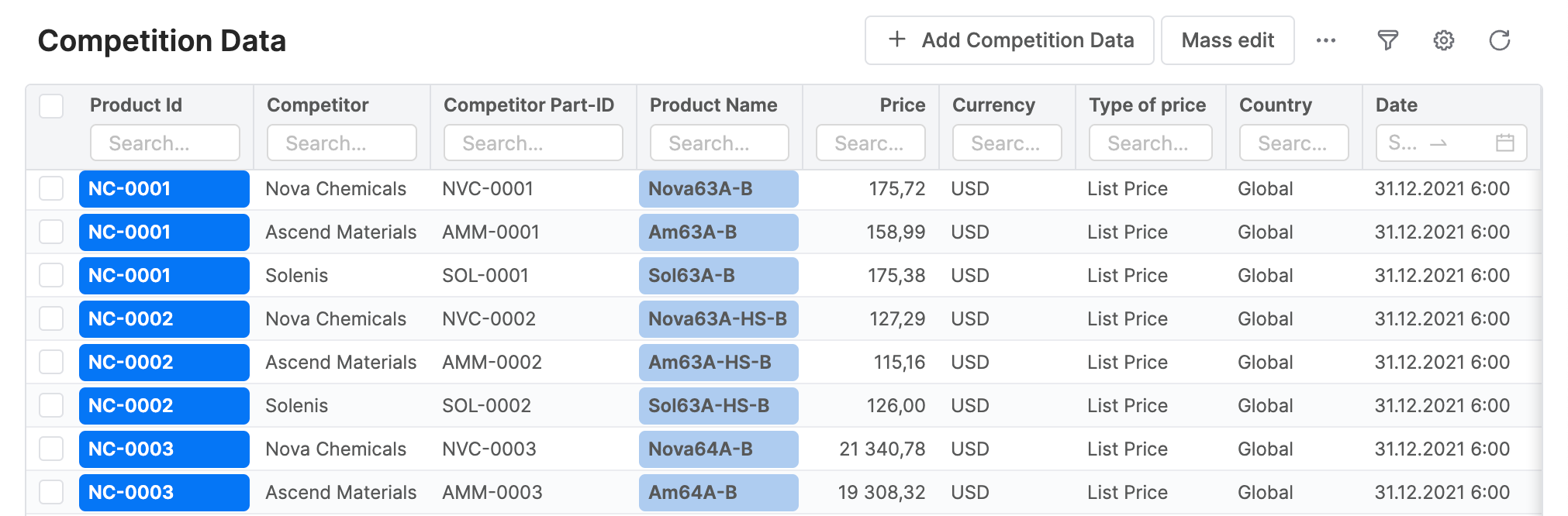Open calendar icon in Date filter
Screen dimensions: 1568x516
[1504, 143]
